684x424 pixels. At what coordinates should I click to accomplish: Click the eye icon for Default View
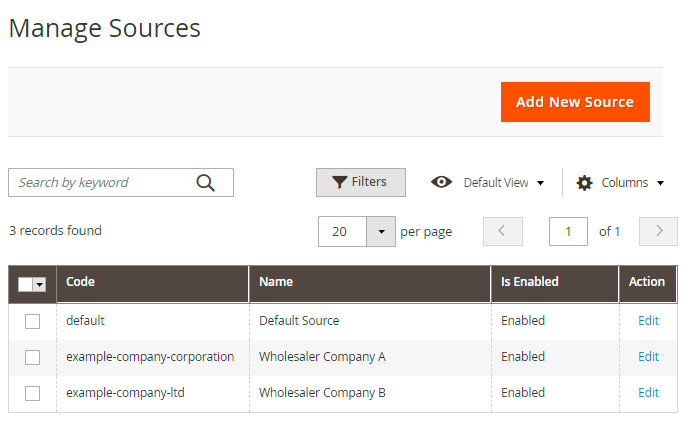[441, 182]
